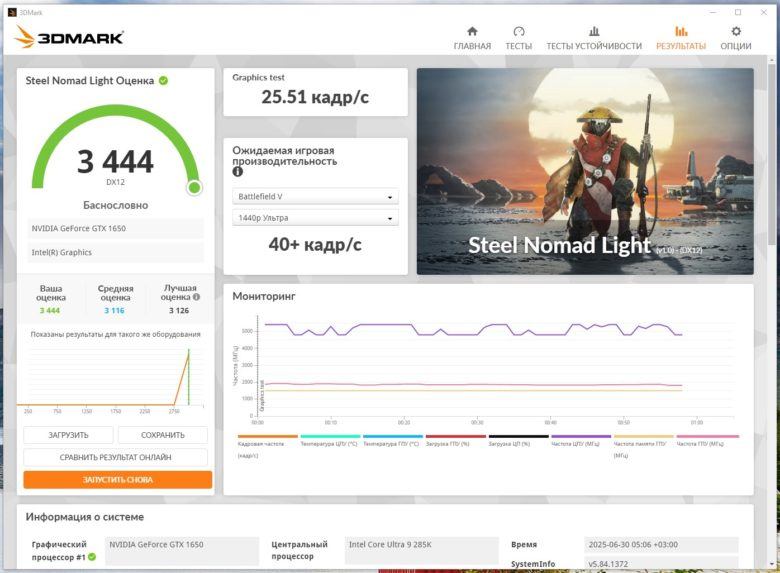Toggle the Загрузка ЦП black legend item
Image resolution: width=780 pixels, height=573 pixels.
[x=517, y=441]
